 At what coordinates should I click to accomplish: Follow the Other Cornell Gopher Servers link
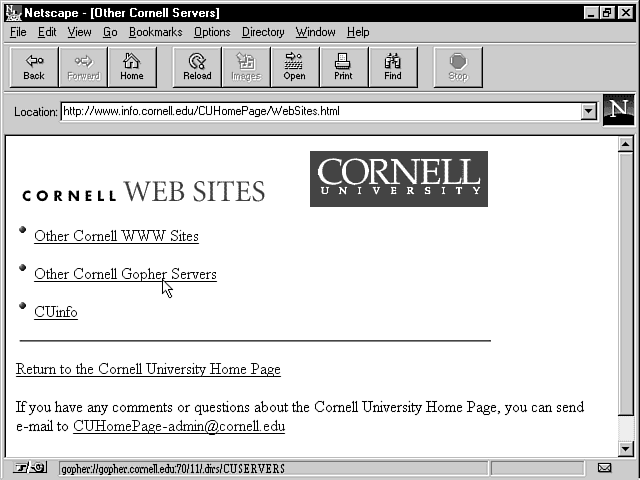(125, 274)
